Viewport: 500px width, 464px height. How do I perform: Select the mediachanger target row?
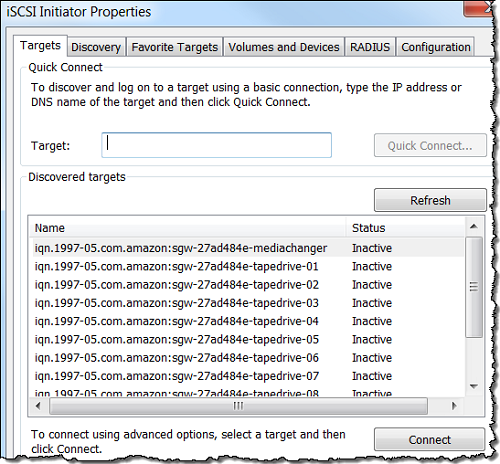click(x=247, y=248)
